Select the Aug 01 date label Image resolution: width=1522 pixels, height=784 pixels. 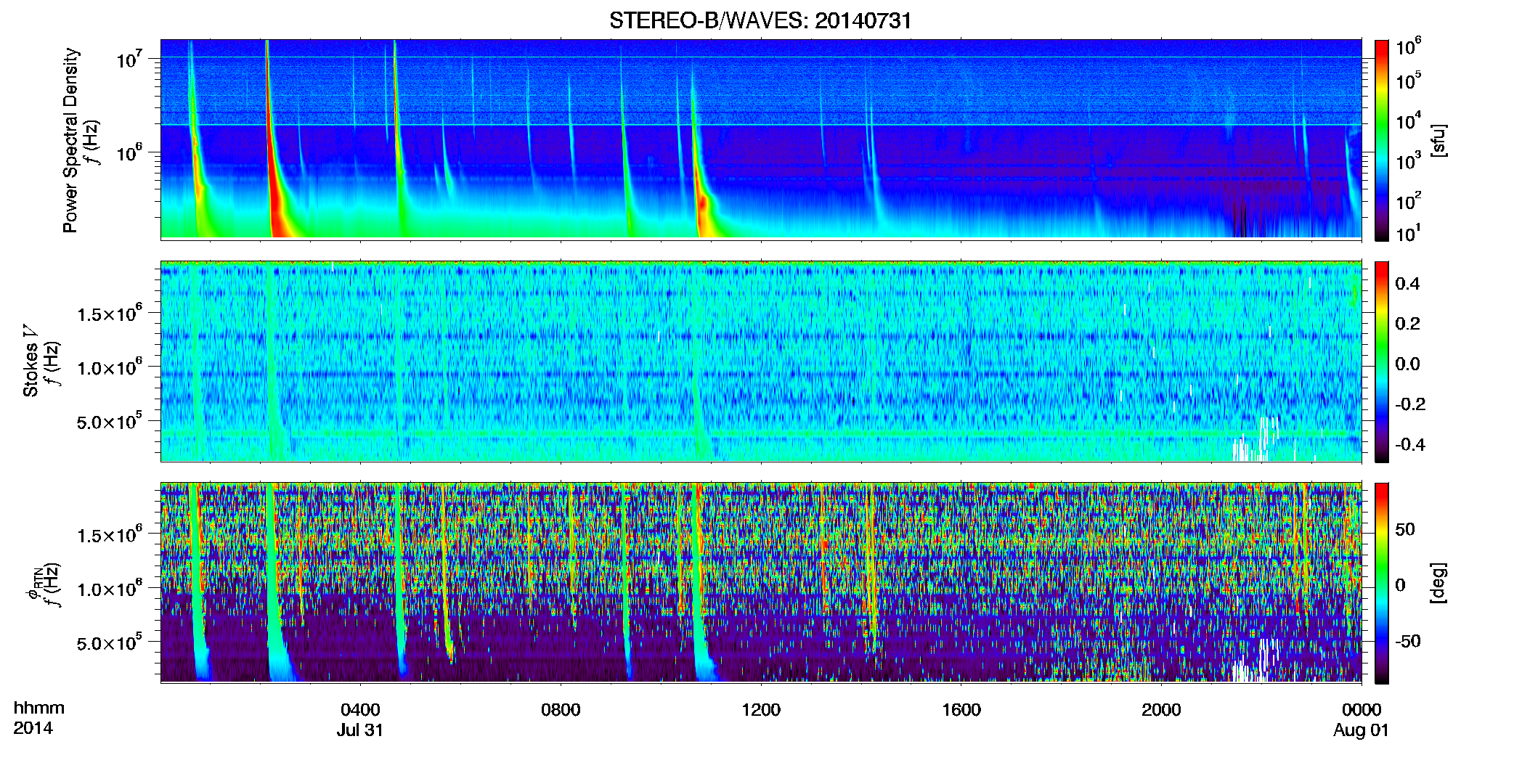pyautogui.click(x=1362, y=730)
